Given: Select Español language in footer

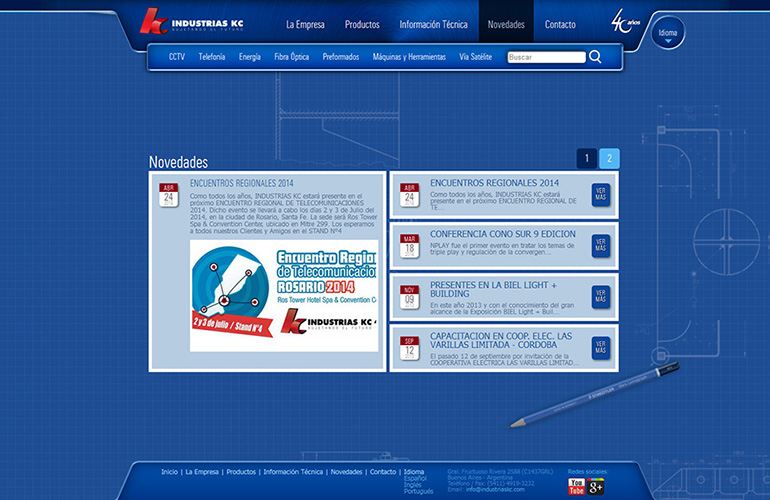Looking at the screenshot, I should click(415, 478).
